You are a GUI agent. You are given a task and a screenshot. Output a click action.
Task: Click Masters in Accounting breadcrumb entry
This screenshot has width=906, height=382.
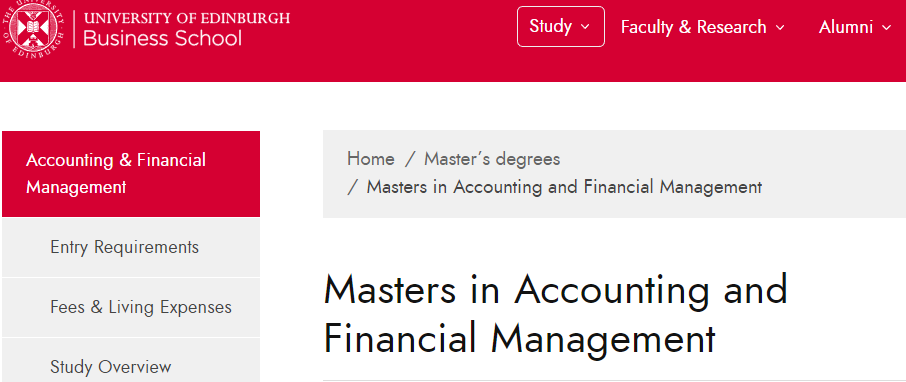tap(564, 187)
